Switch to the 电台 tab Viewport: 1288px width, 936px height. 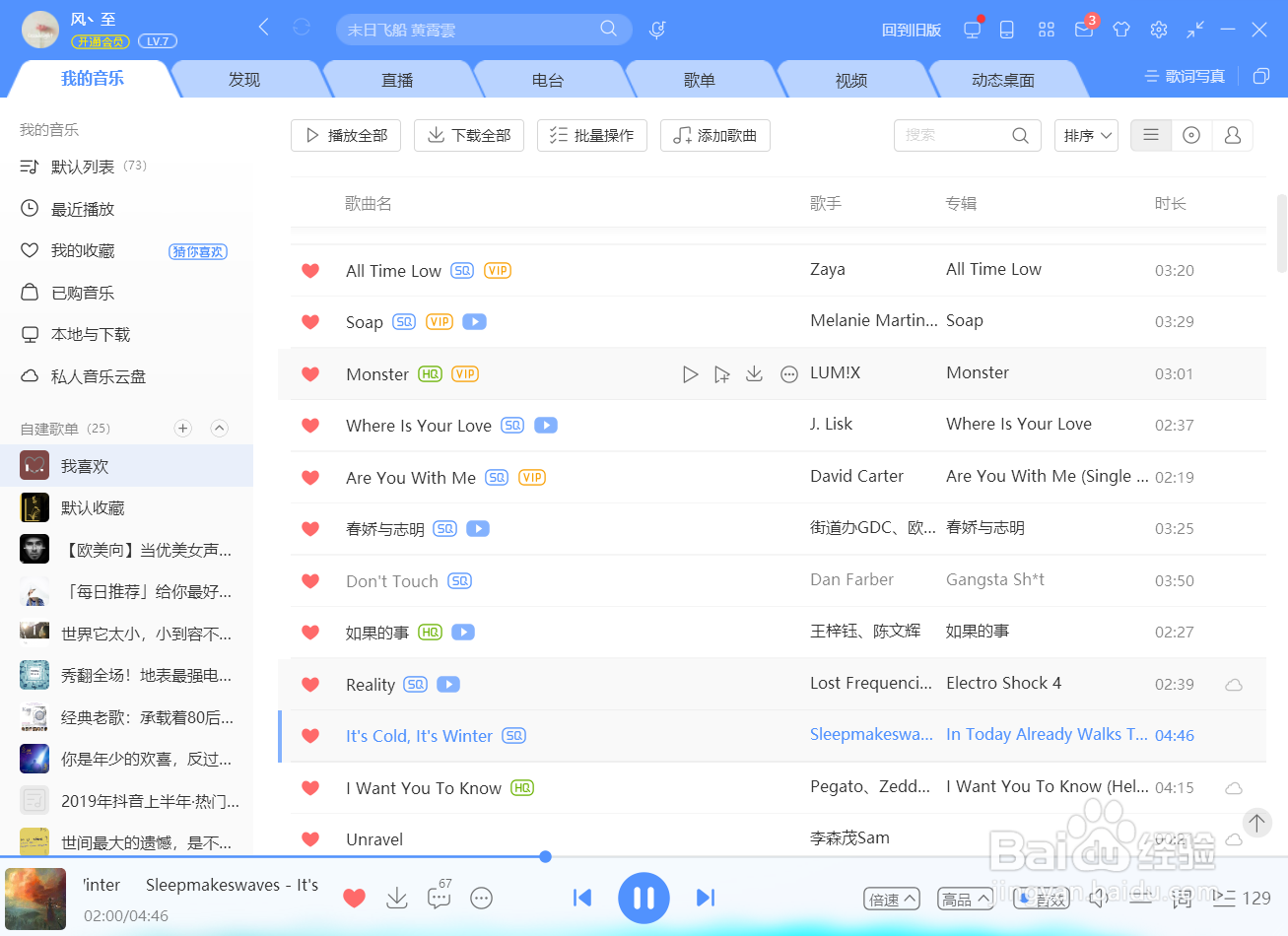pyautogui.click(x=548, y=80)
